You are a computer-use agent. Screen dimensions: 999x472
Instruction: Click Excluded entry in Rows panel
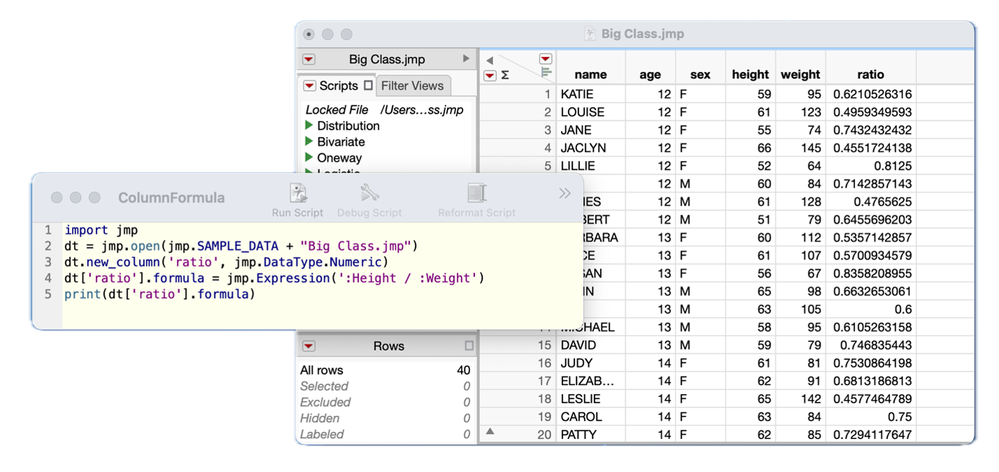click(x=385, y=402)
